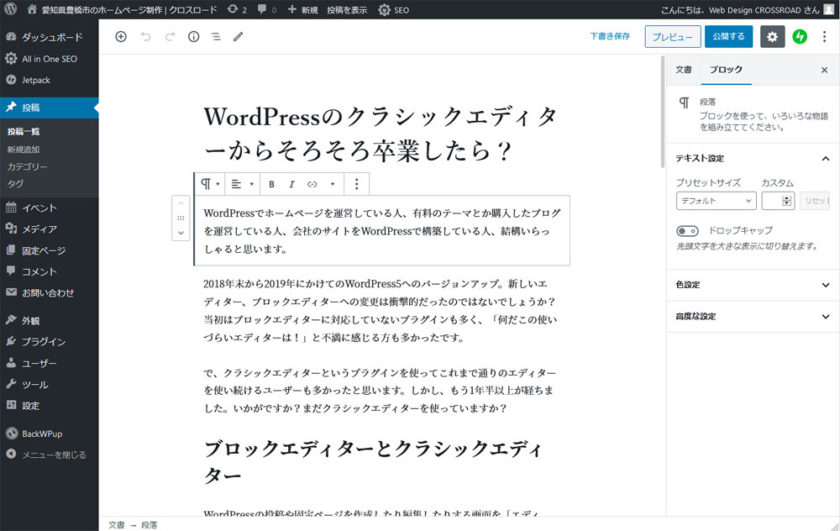The width and height of the screenshot is (840, 531).
Task: Open the user greeting Web Design CROSSROAD
Action: 747,10
